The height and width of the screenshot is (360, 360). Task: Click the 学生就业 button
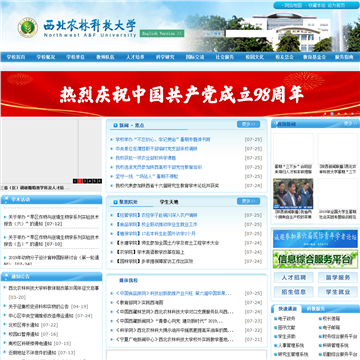point(338,292)
